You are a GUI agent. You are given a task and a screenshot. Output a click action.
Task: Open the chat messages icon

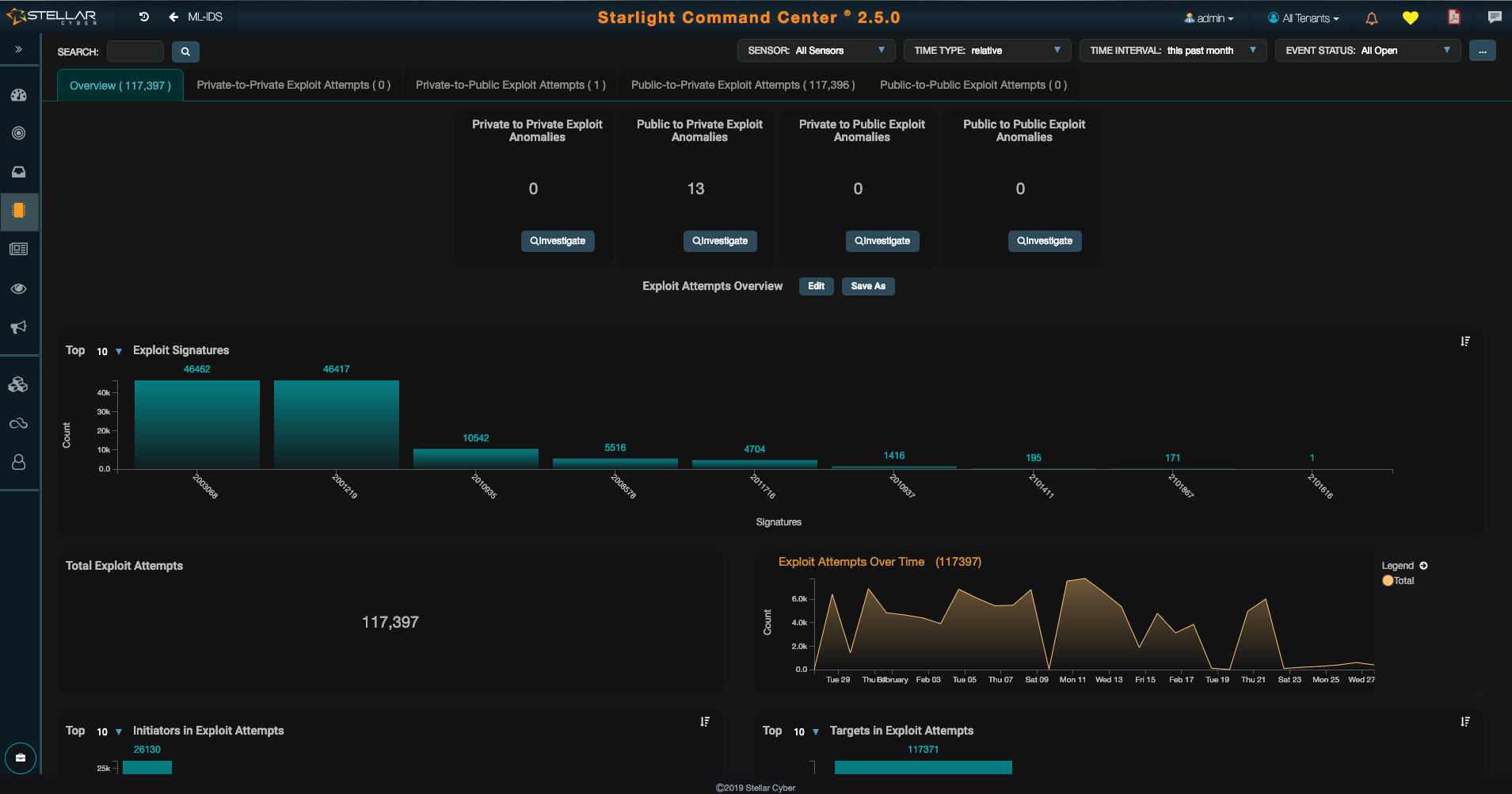coord(1495,17)
